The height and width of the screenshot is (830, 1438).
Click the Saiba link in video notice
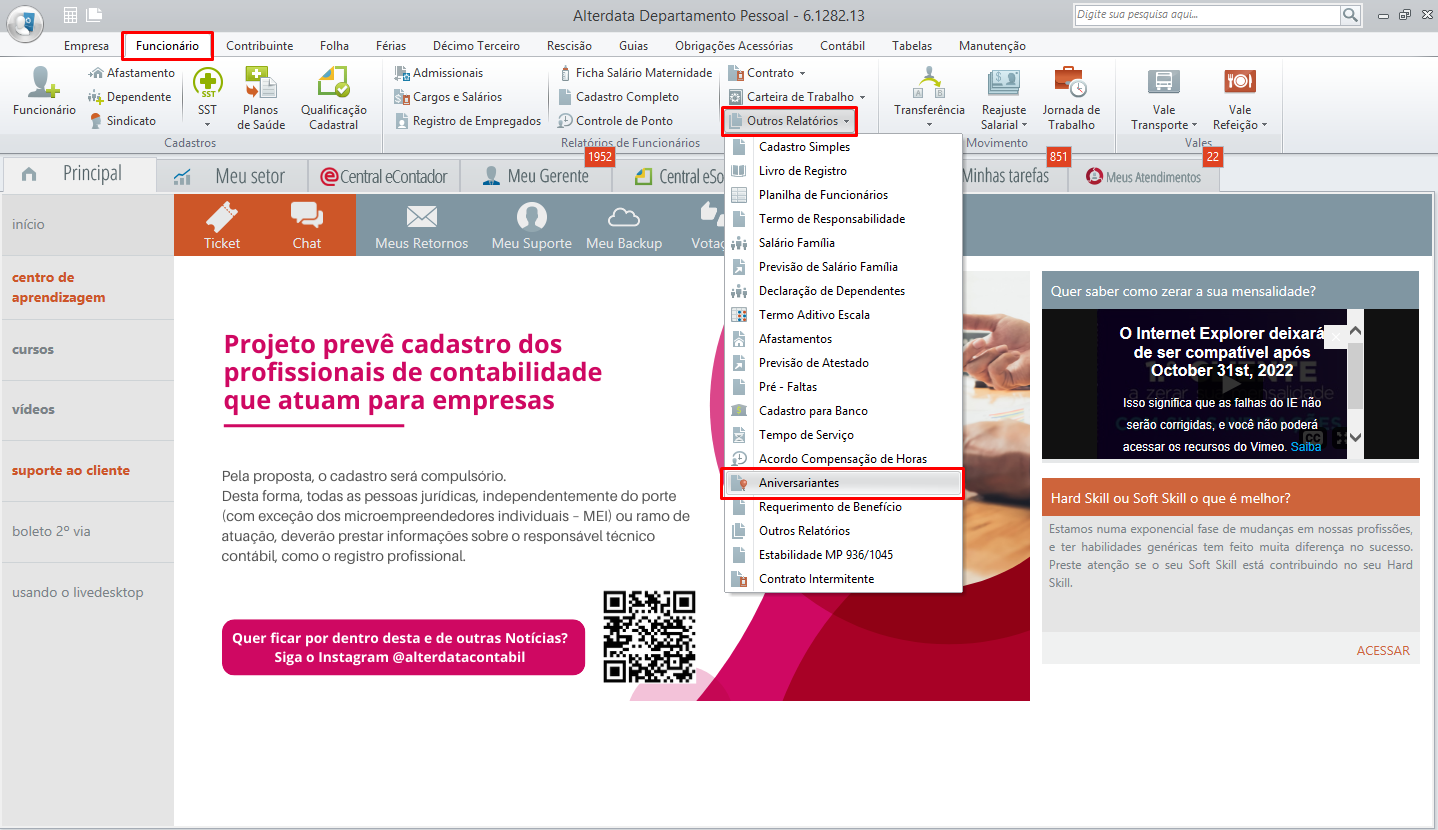1305,447
